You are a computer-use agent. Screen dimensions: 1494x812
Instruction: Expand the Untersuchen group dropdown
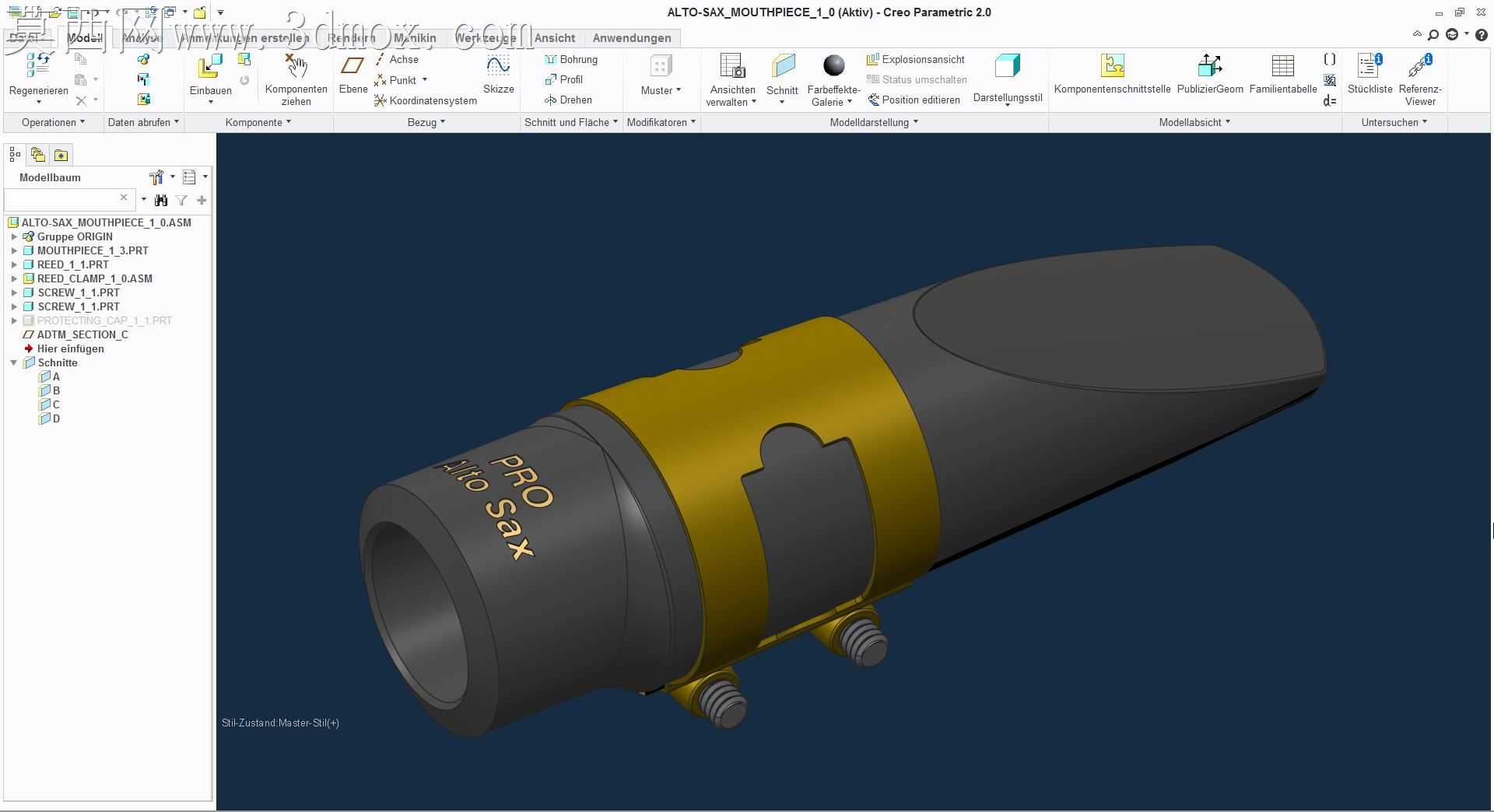coord(1394,122)
